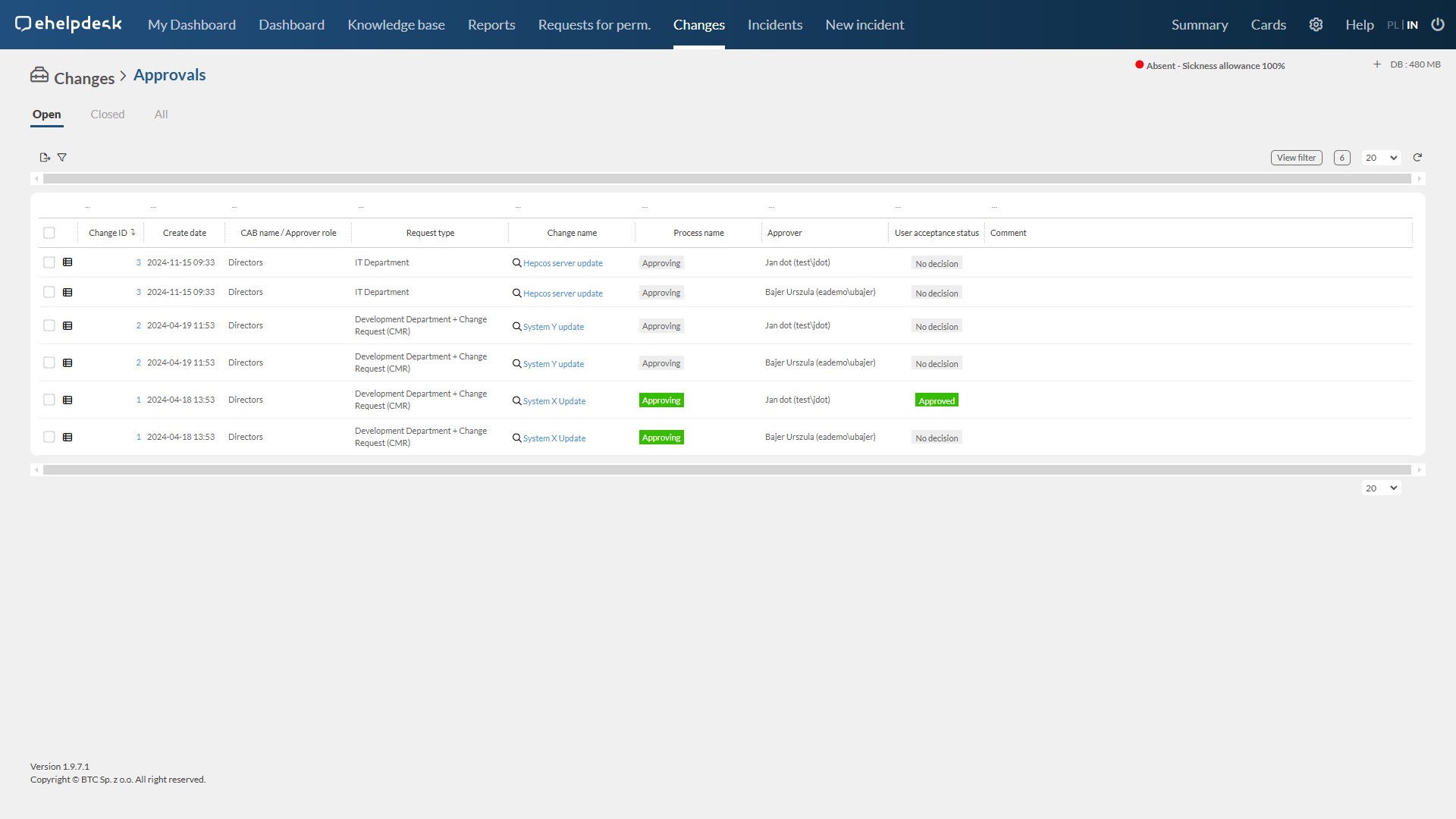Check the last System X Update row
1456x819 pixels.
(x=49, y=437)
